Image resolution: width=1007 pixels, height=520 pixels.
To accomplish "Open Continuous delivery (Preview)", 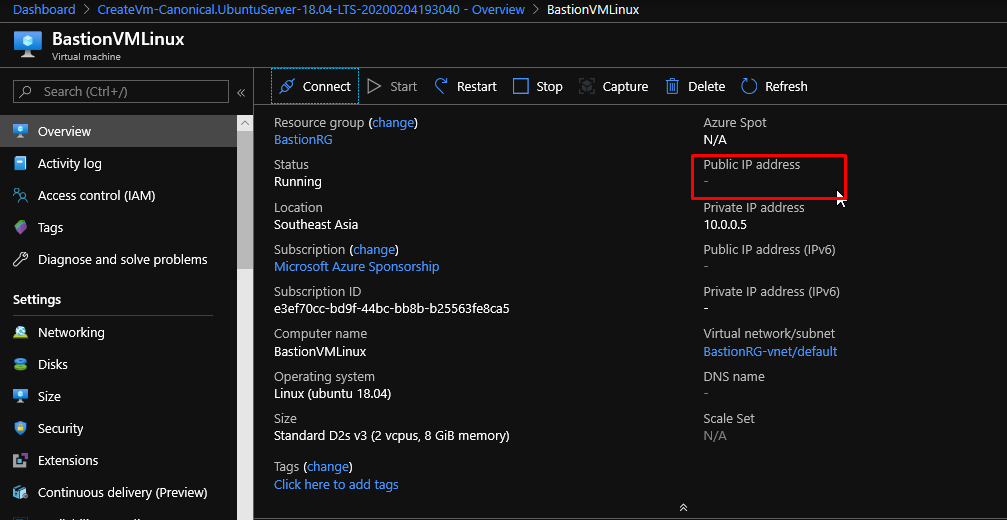I will tap(118, 492).
